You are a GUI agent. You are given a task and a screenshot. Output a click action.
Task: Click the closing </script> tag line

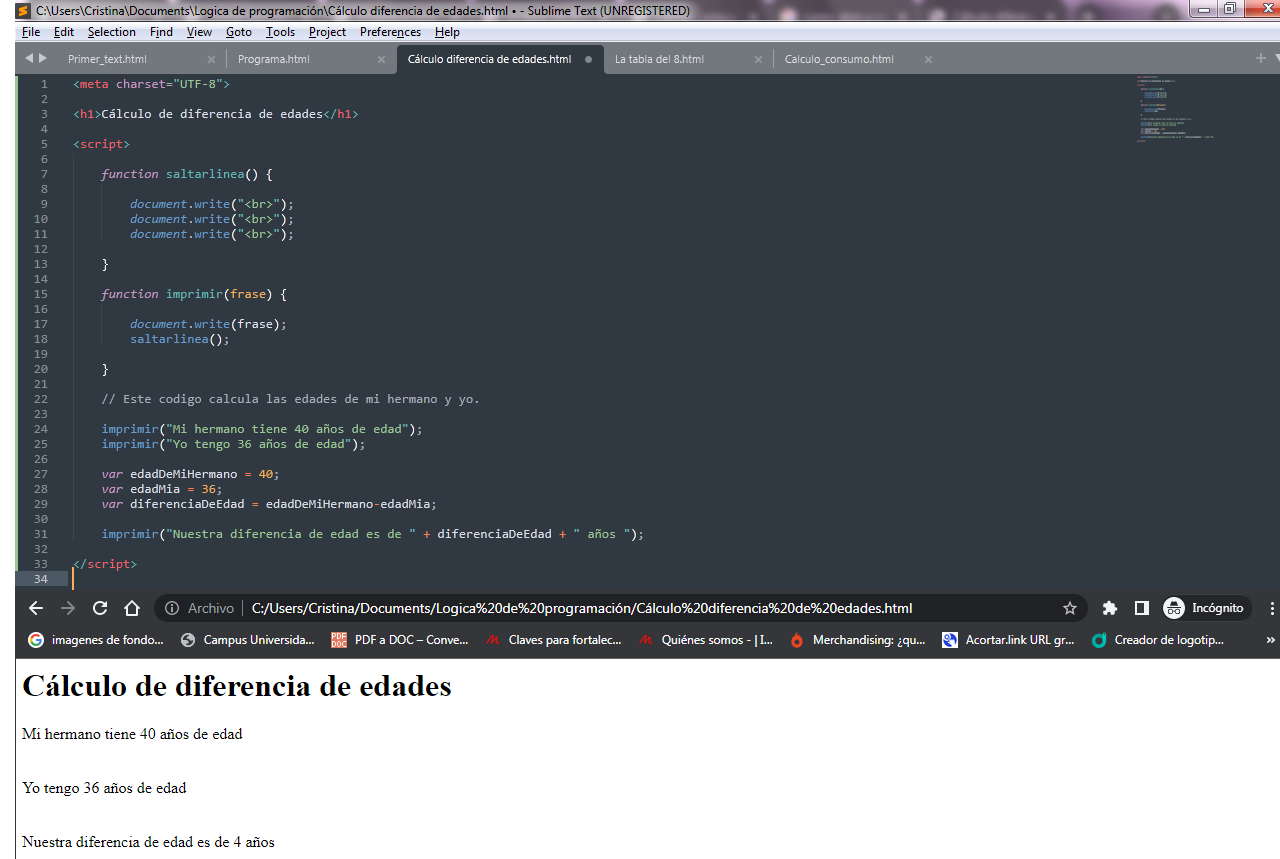(105, 564)
